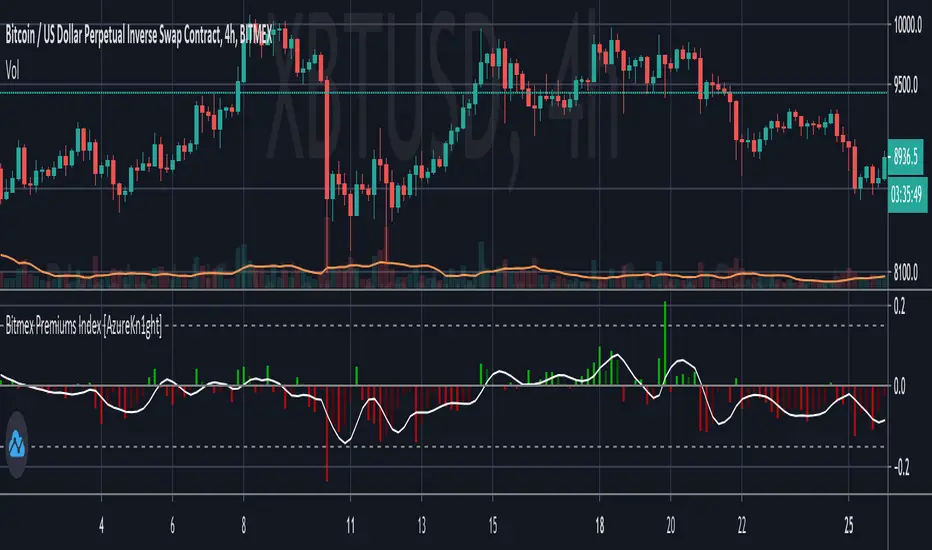
Task: Click the 0.2 indicator scale label
Action: (x=899, y=307)
